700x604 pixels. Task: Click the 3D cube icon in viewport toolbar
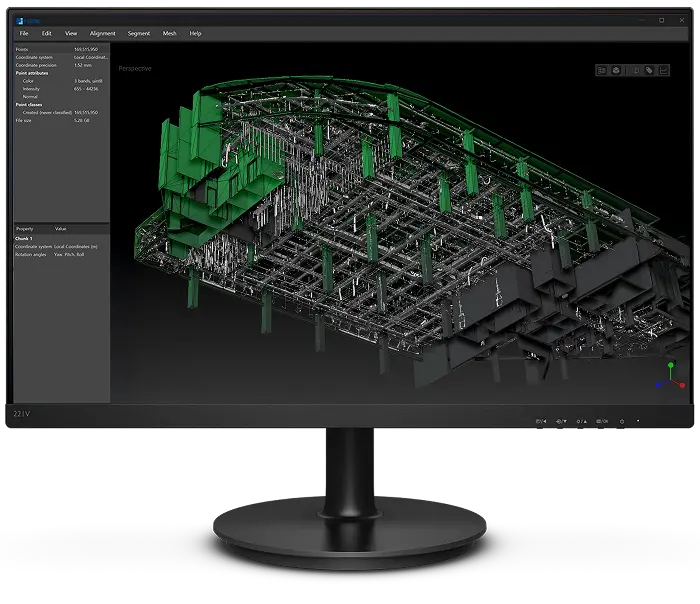[x=617, y=70]
